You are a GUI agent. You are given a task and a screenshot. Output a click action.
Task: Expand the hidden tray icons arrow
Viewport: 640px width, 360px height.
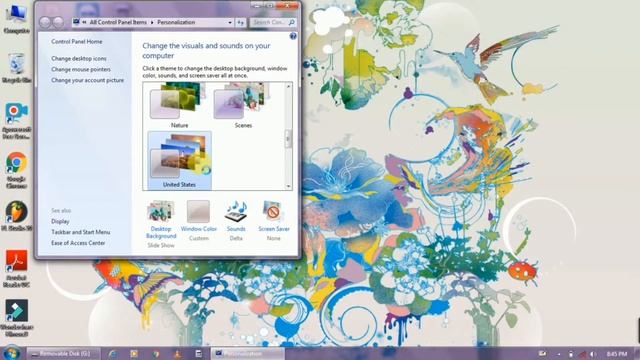point(559,354)
